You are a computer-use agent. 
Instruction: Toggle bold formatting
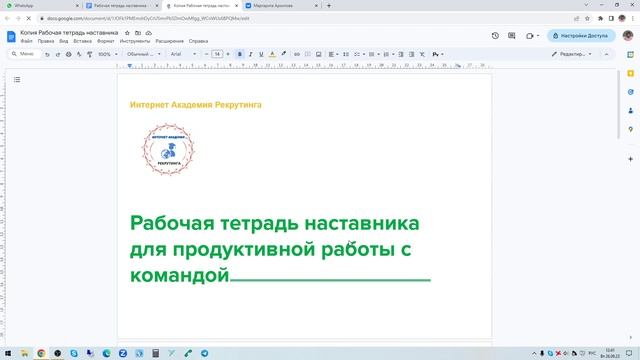tap(240, 54)
